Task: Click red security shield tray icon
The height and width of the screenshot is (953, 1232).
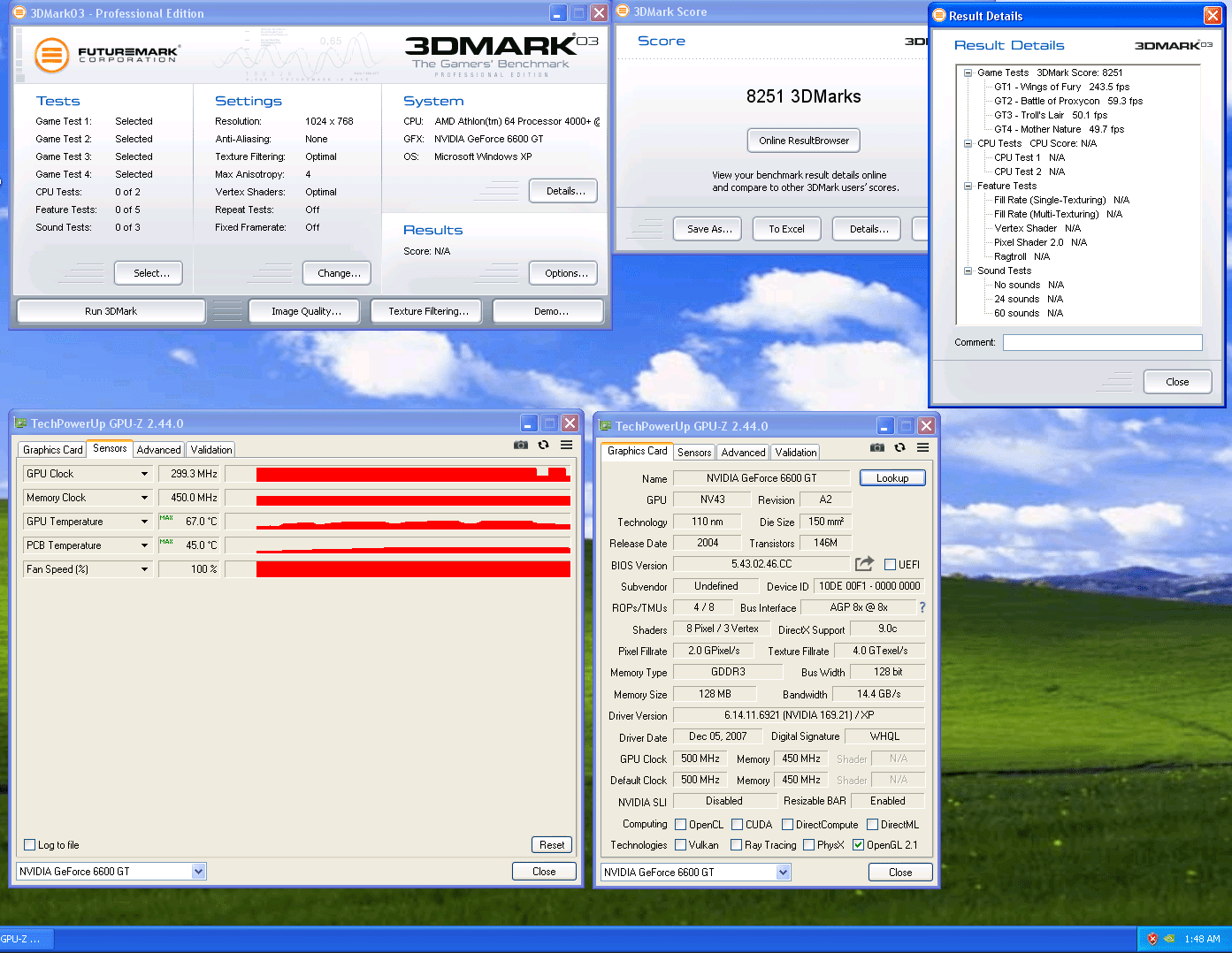Action: point(1152,939)
